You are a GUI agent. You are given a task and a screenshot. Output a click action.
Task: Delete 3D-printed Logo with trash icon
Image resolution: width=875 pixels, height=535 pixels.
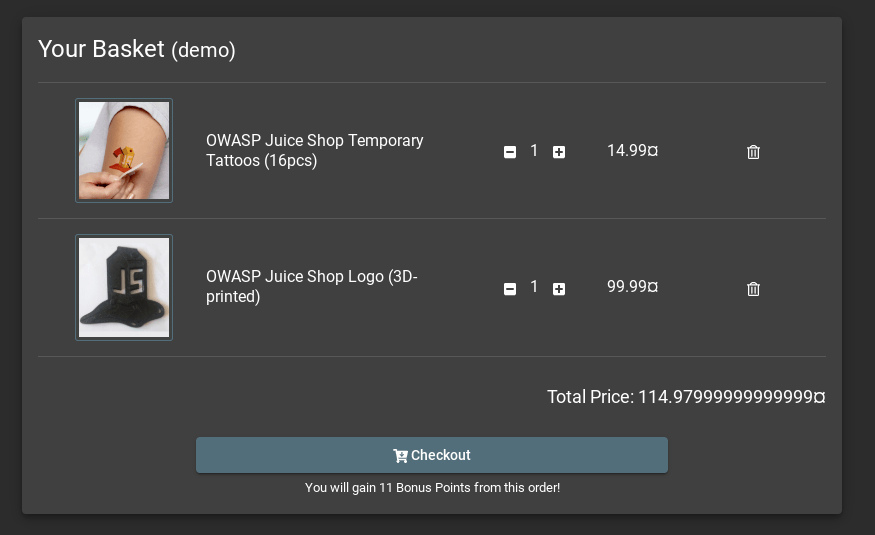click(x=753, y=288)
